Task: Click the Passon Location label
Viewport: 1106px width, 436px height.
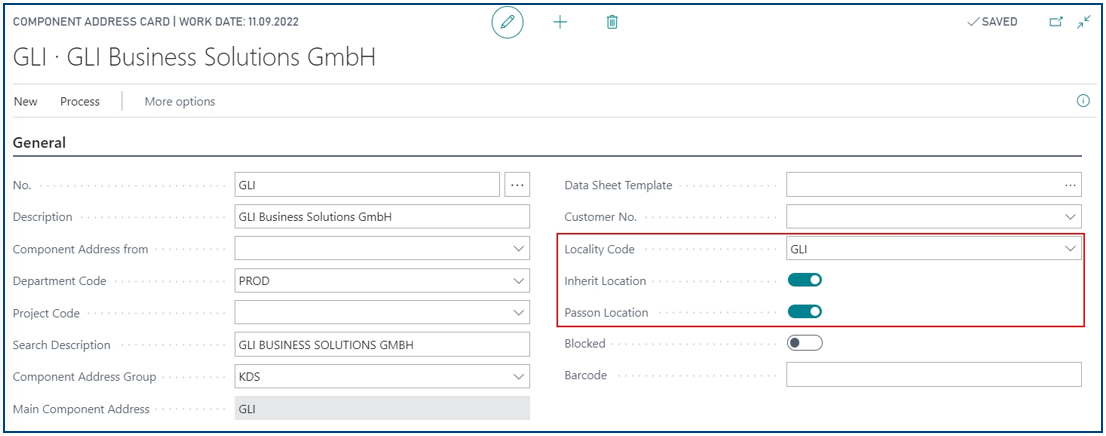Action: click(x=607, y=313)
